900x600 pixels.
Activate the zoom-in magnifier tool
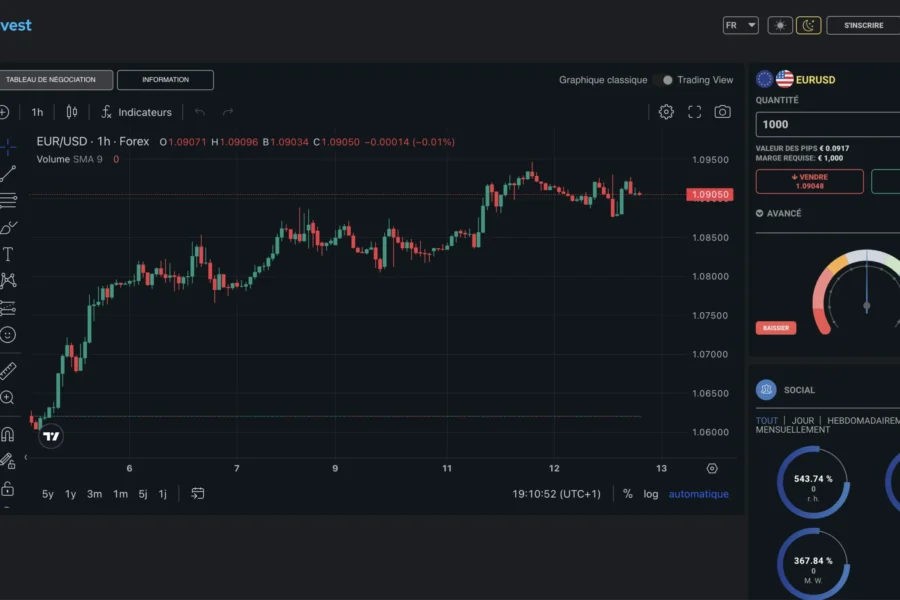click(7, 397)
